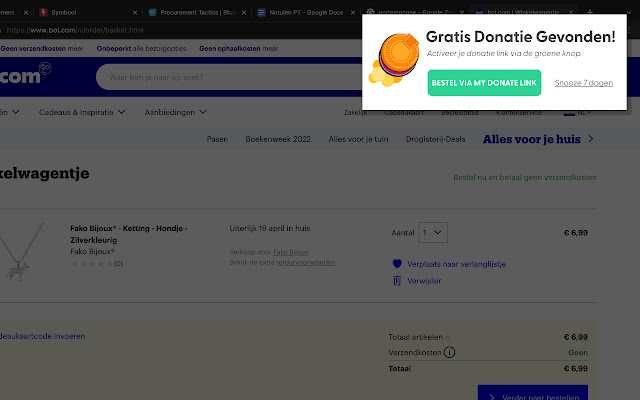This screenshot has height=400, width=640.
Task: Close the Notulen PT Google Docs tab
Action: coord(353,13)
